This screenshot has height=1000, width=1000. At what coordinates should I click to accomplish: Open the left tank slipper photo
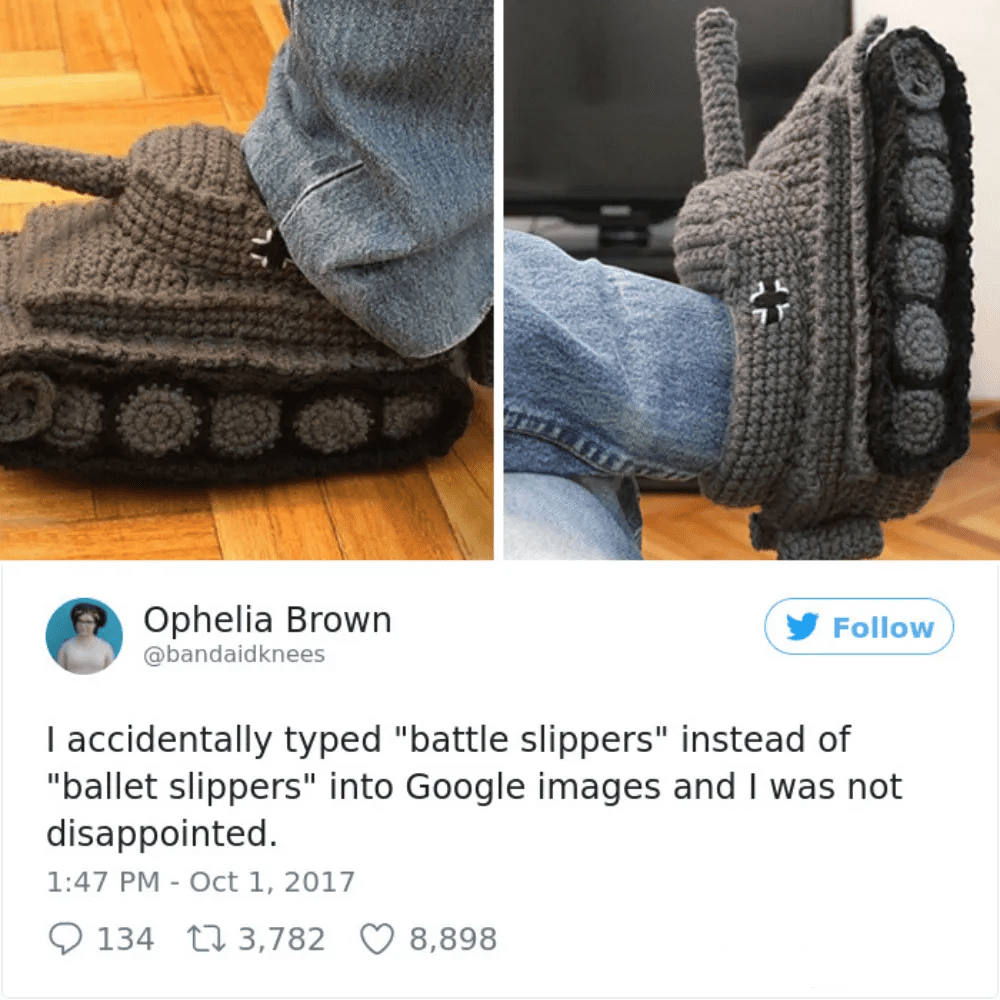246,280
